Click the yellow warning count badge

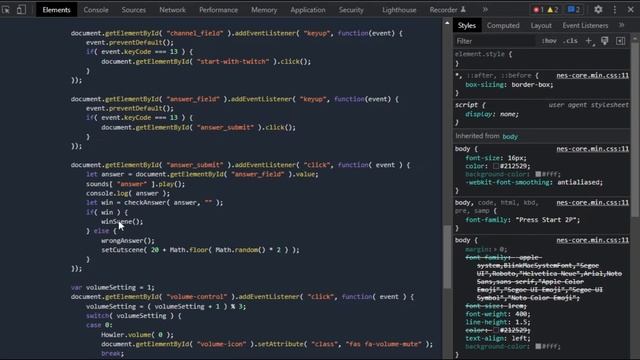[553, 9]
